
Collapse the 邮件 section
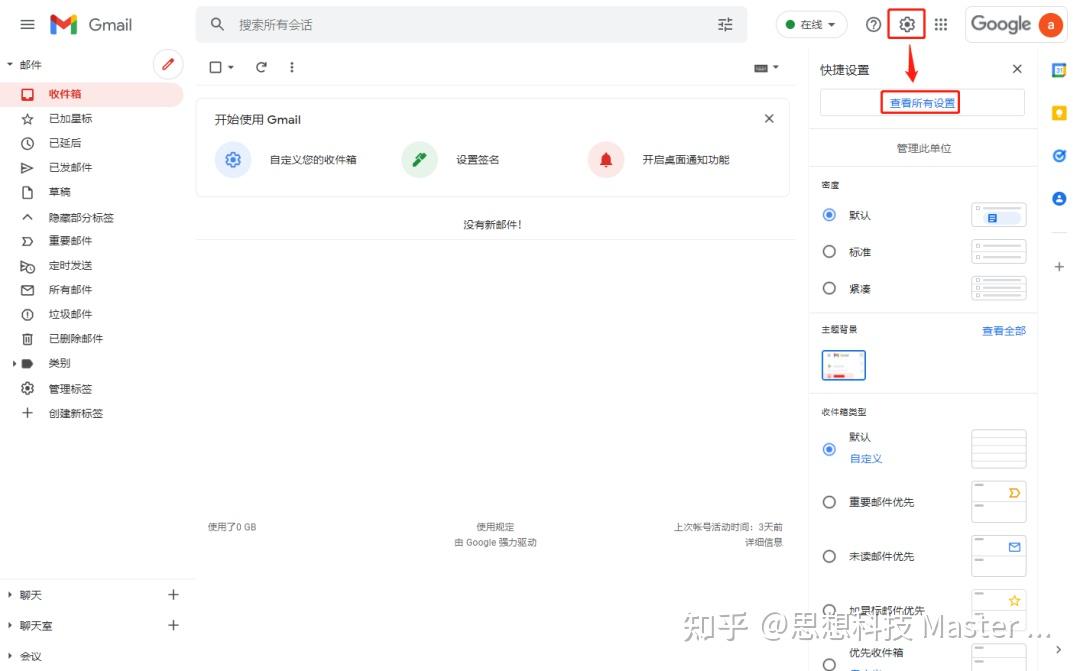pos(10,64)
